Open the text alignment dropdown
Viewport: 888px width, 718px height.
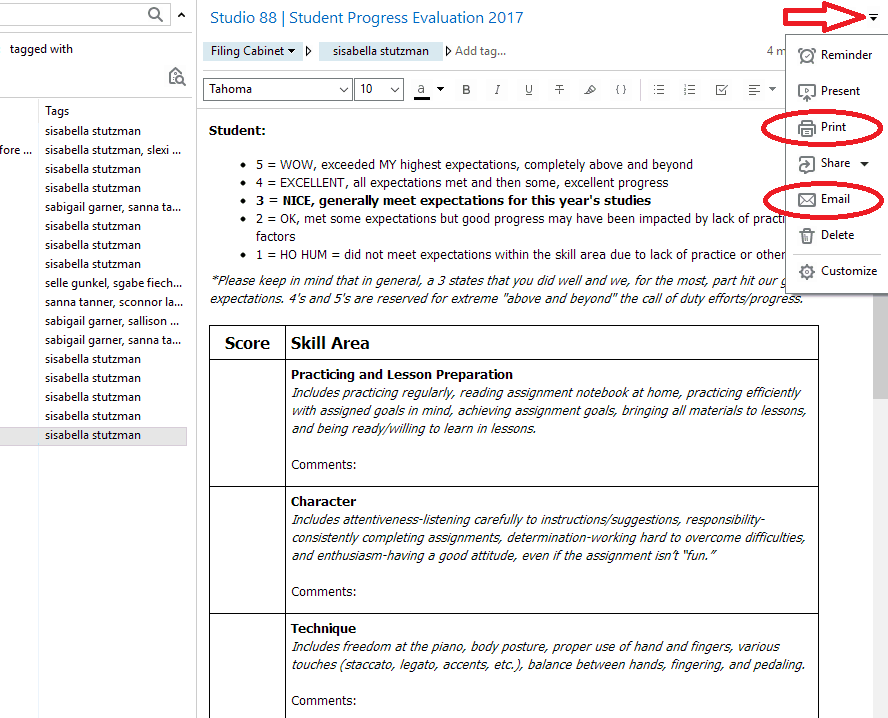[762, 90]
